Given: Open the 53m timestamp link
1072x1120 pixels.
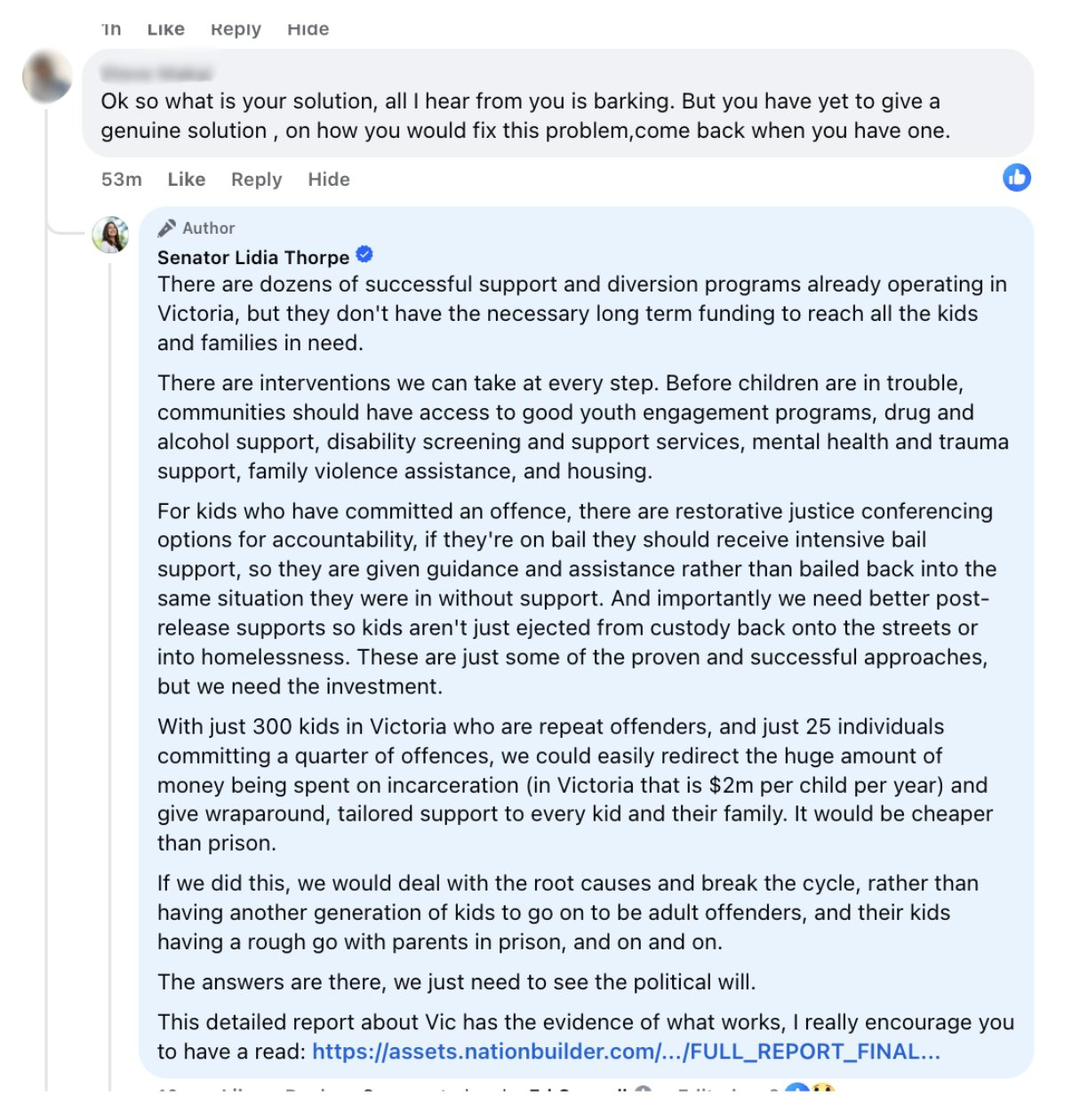Looking at the screenshot, I should click(x=121, y=180).
